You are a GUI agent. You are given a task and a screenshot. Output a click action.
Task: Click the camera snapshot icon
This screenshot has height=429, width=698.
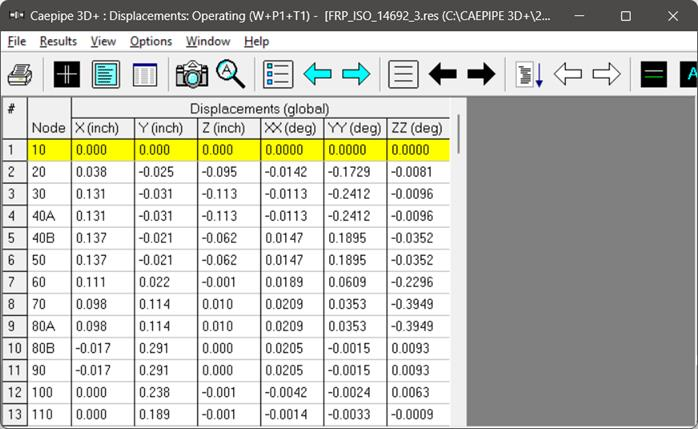(x=192, y=74)
